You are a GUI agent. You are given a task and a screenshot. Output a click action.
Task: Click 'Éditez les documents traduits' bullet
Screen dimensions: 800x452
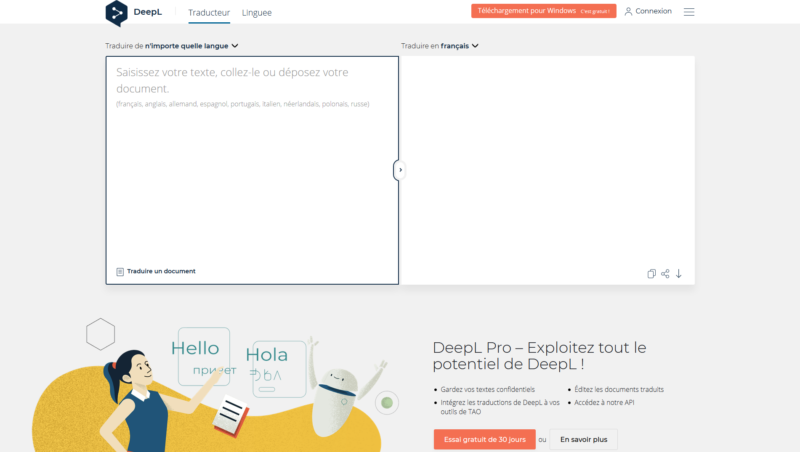[x=619, y=389]
